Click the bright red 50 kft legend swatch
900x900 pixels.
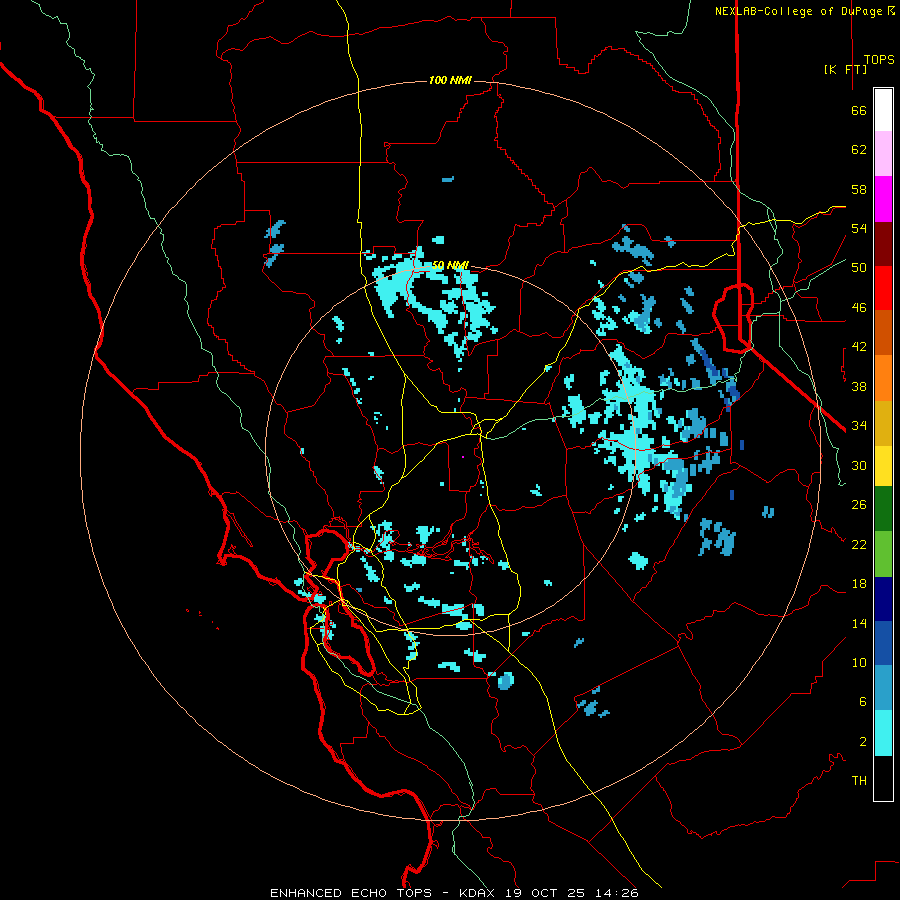tap(883, 288)
